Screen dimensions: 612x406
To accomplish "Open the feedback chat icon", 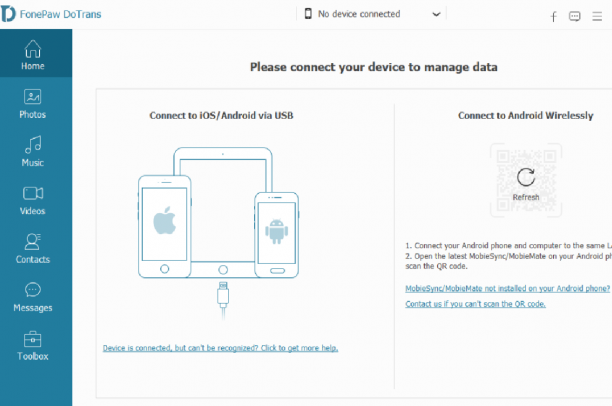I will 575,16.
